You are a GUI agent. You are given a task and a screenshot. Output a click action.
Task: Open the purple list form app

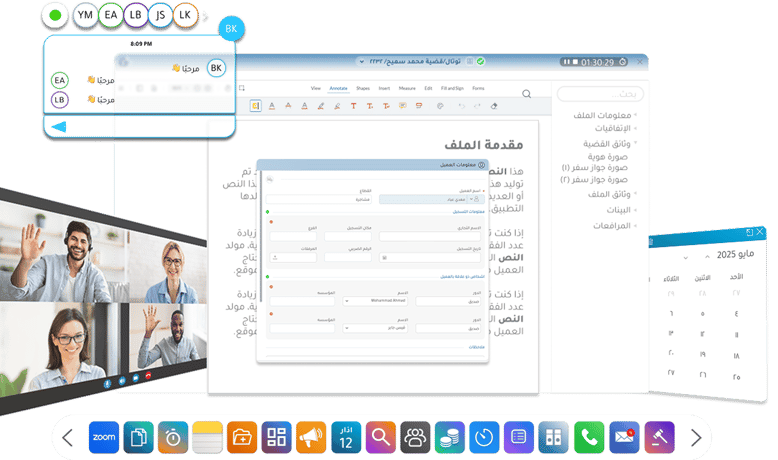(519, 437)
